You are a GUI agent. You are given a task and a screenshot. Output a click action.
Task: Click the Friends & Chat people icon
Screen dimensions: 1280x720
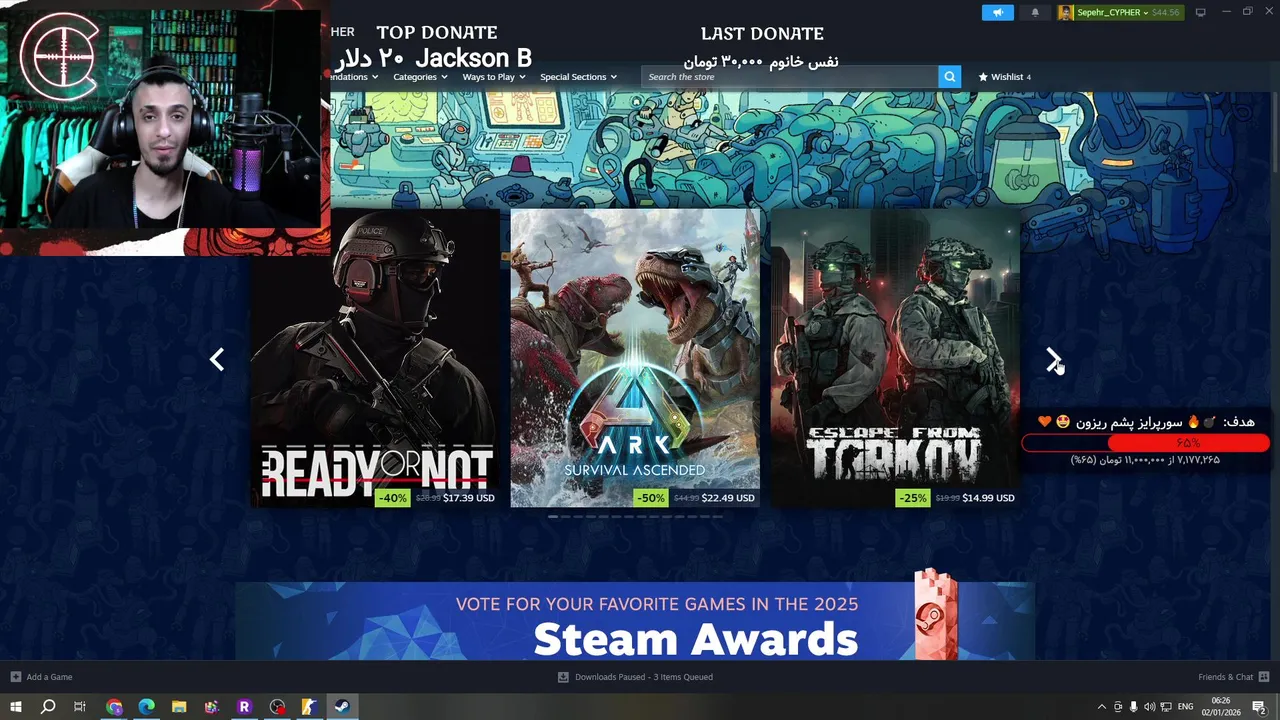tap(1264, 677)
